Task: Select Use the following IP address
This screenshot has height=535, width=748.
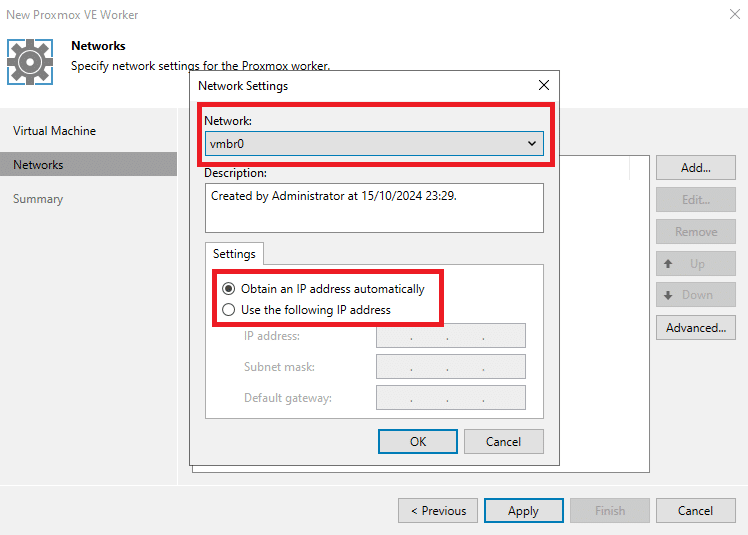Action: (x=229, y=310)
